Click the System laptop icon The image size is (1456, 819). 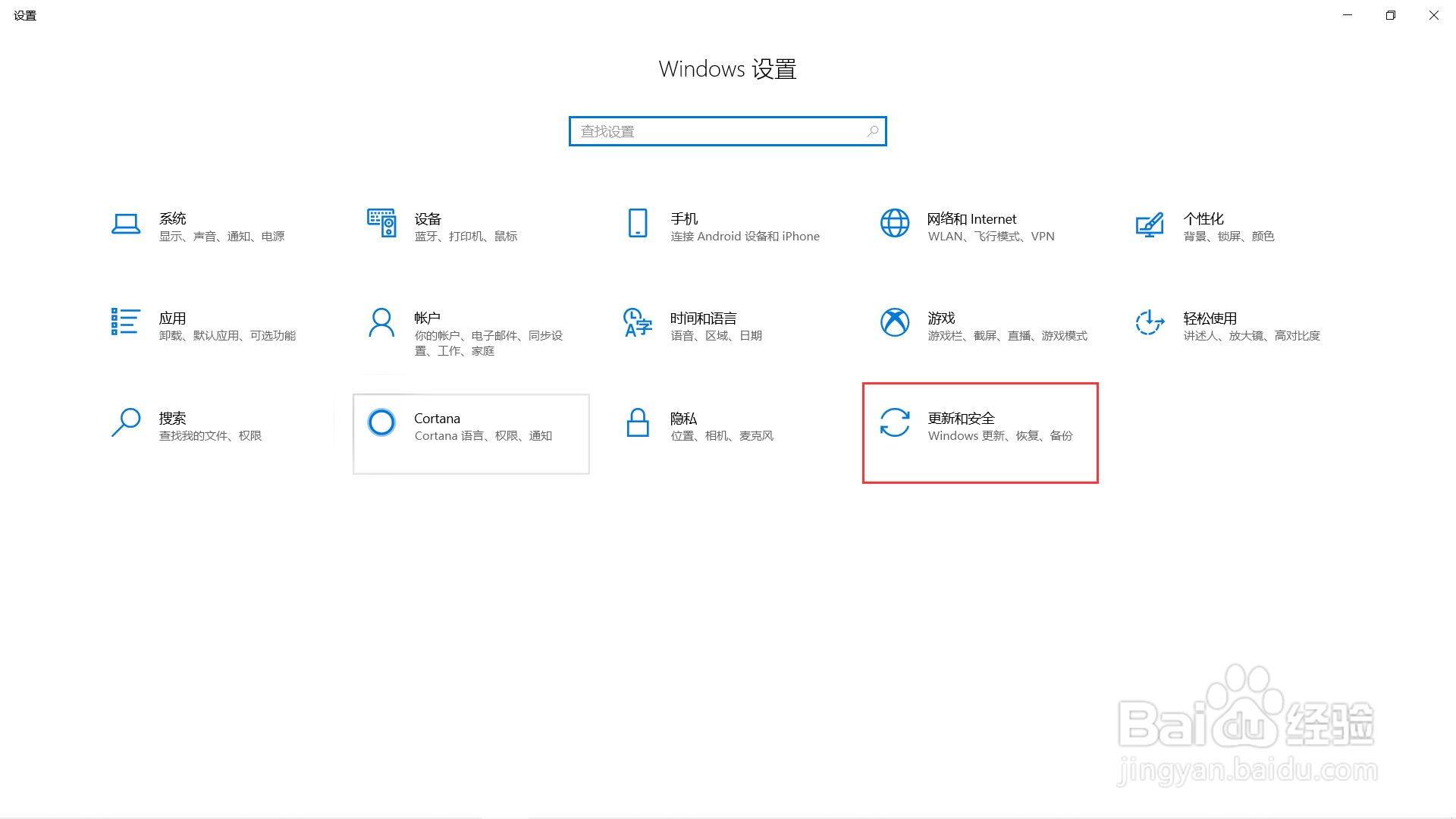tap(126, 224)
